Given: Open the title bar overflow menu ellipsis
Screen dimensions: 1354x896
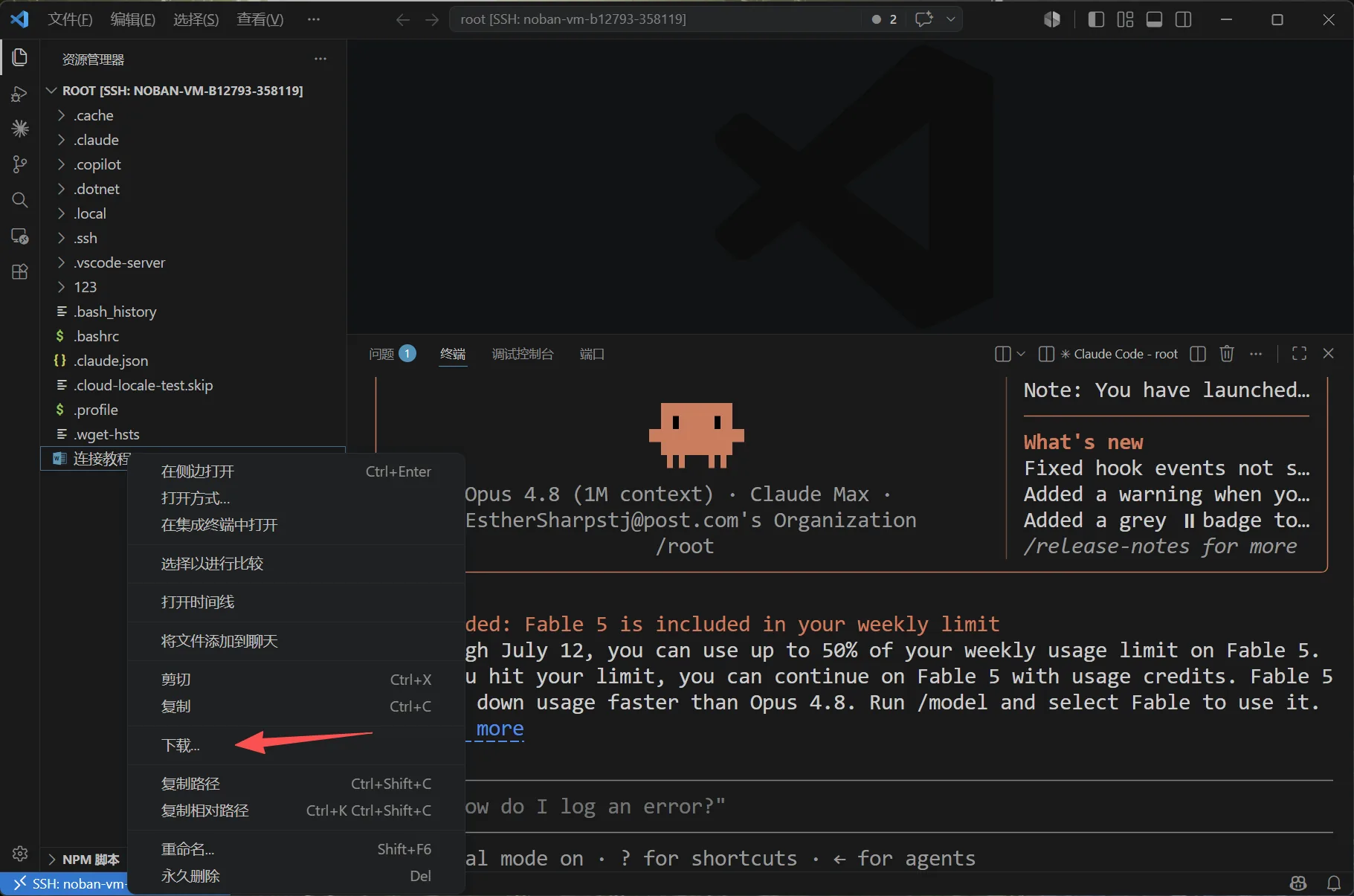Looking at the screenshot, I should pyautogui.click(x=314, y=19).
